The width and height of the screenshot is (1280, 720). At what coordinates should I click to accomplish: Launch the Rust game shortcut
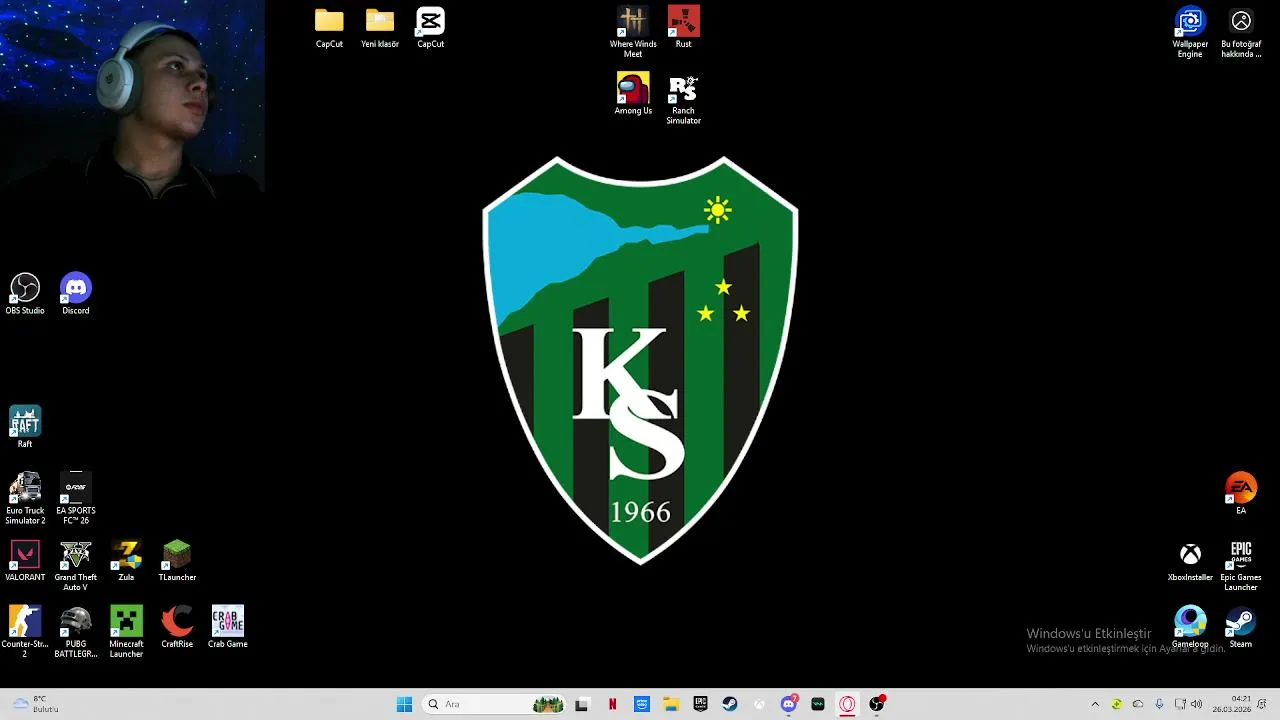(x=684, y=28)
